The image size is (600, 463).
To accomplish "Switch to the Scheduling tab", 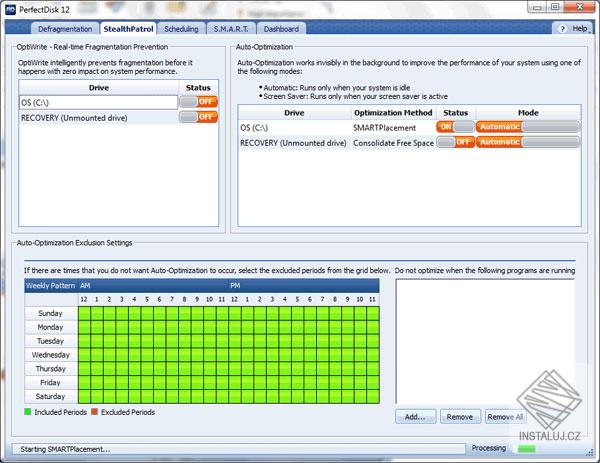I will point(181,29).
